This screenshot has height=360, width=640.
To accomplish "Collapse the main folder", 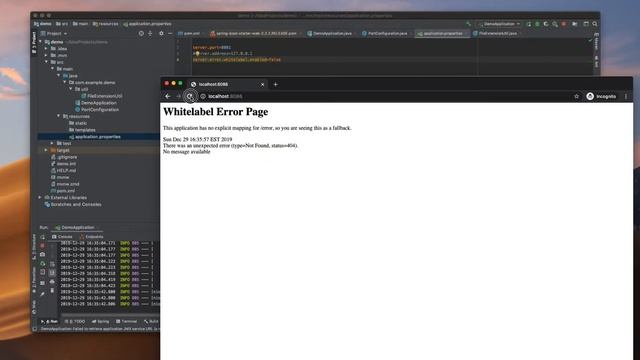I will (52, 69).
